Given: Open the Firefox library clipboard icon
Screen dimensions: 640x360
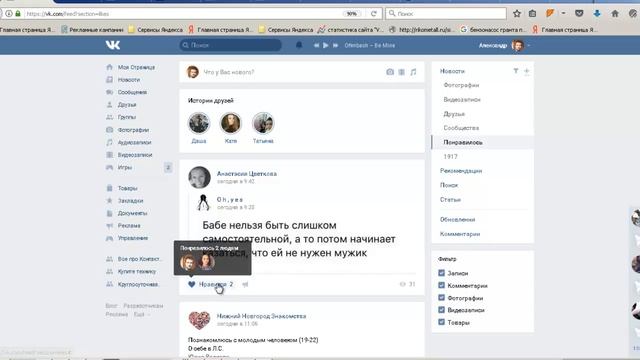Looking at the screenshot, I should [x=532, y=13].
